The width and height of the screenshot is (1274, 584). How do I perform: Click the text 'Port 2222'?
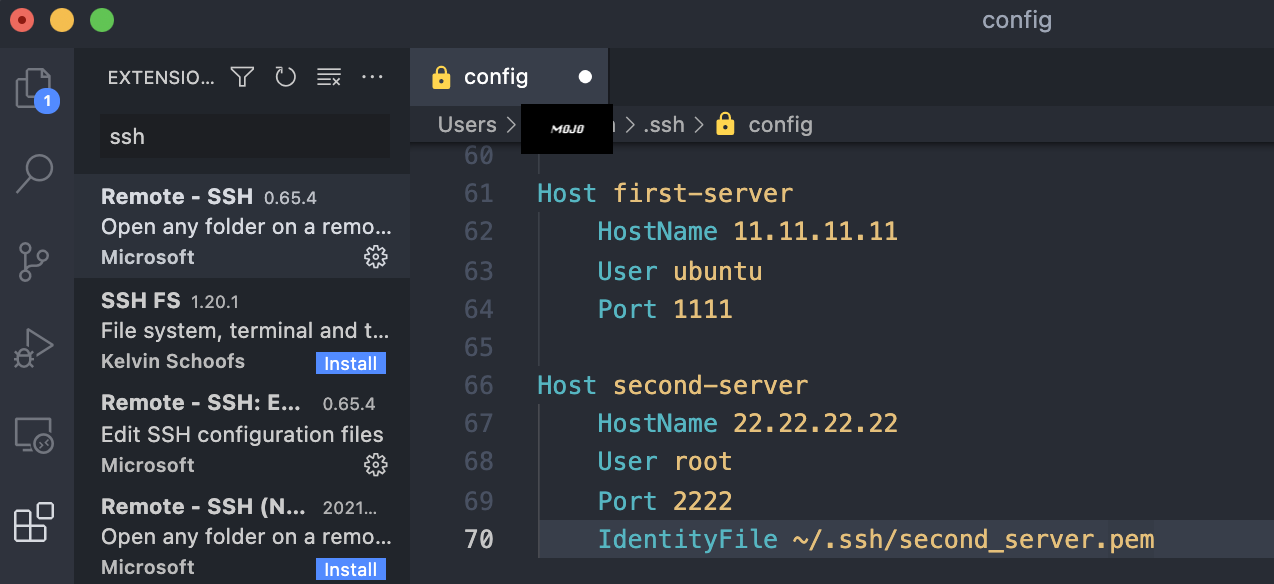point(665,501)
